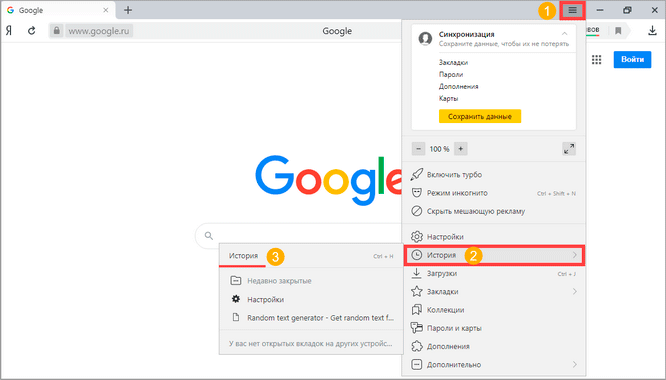Click the collections bookmark icon
Viewport: 666px width, 380px height.
click(417, 310)
